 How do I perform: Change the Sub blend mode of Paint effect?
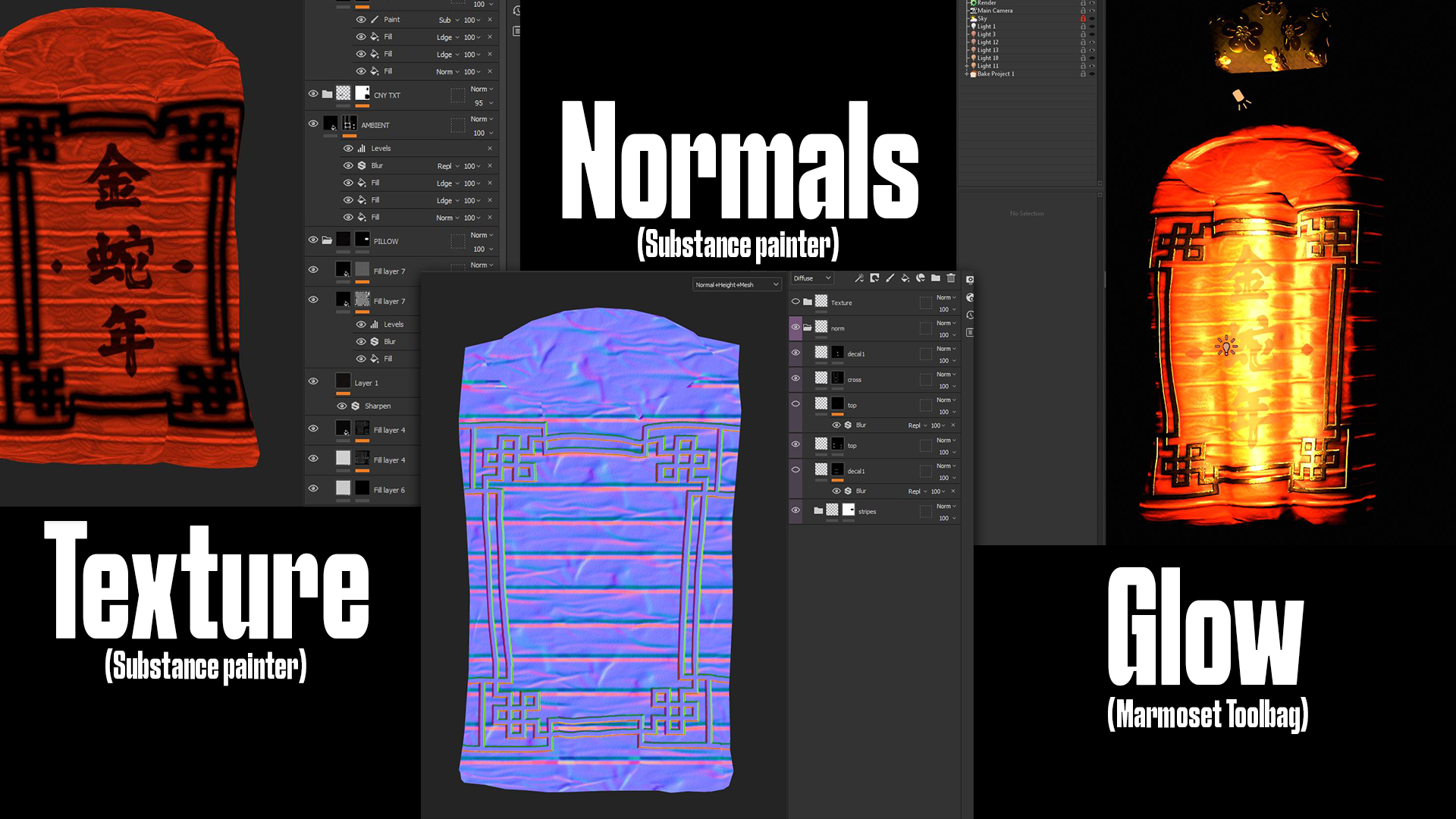[449, 20]
